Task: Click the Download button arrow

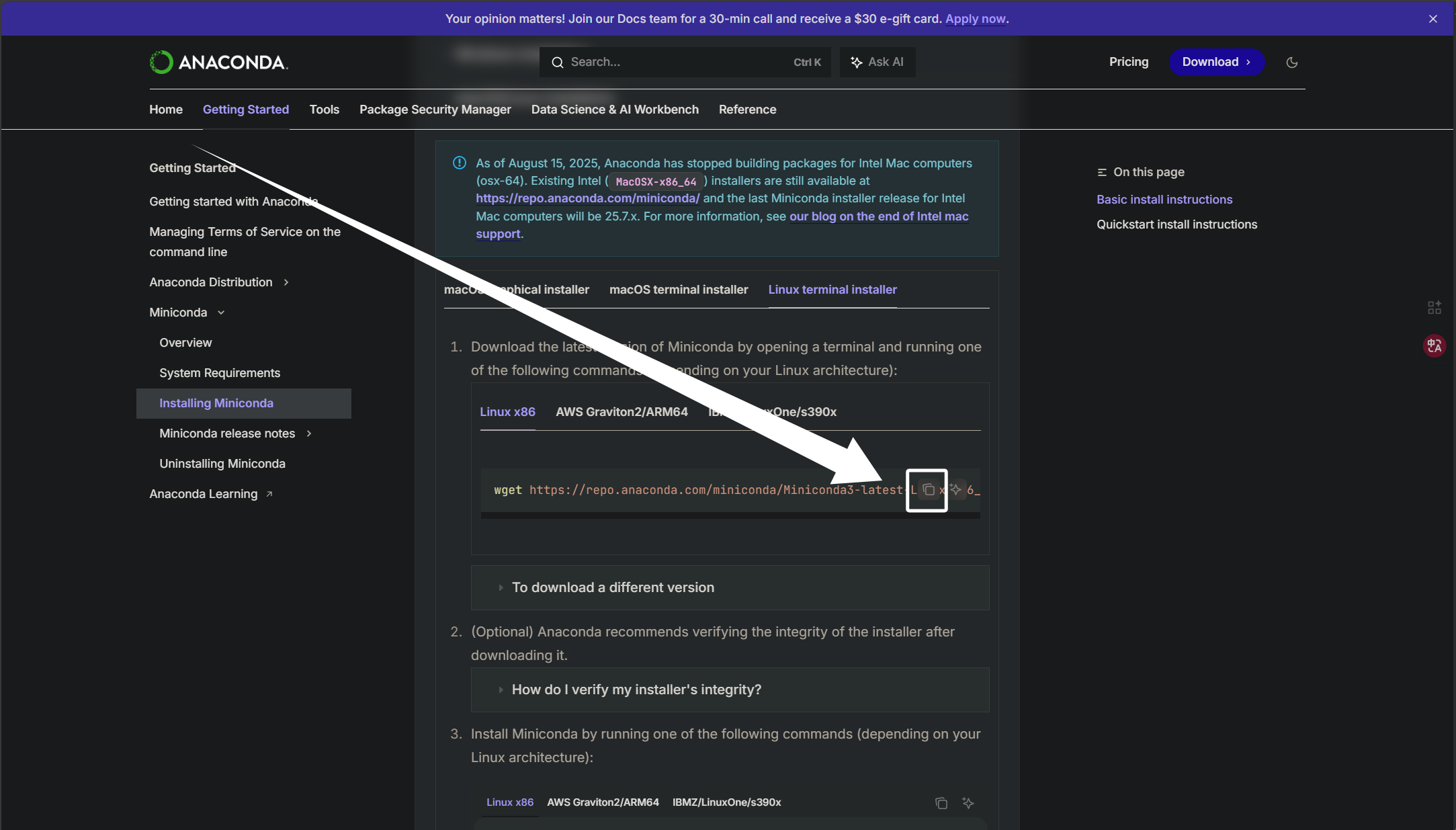Action: coord(1248,63)
